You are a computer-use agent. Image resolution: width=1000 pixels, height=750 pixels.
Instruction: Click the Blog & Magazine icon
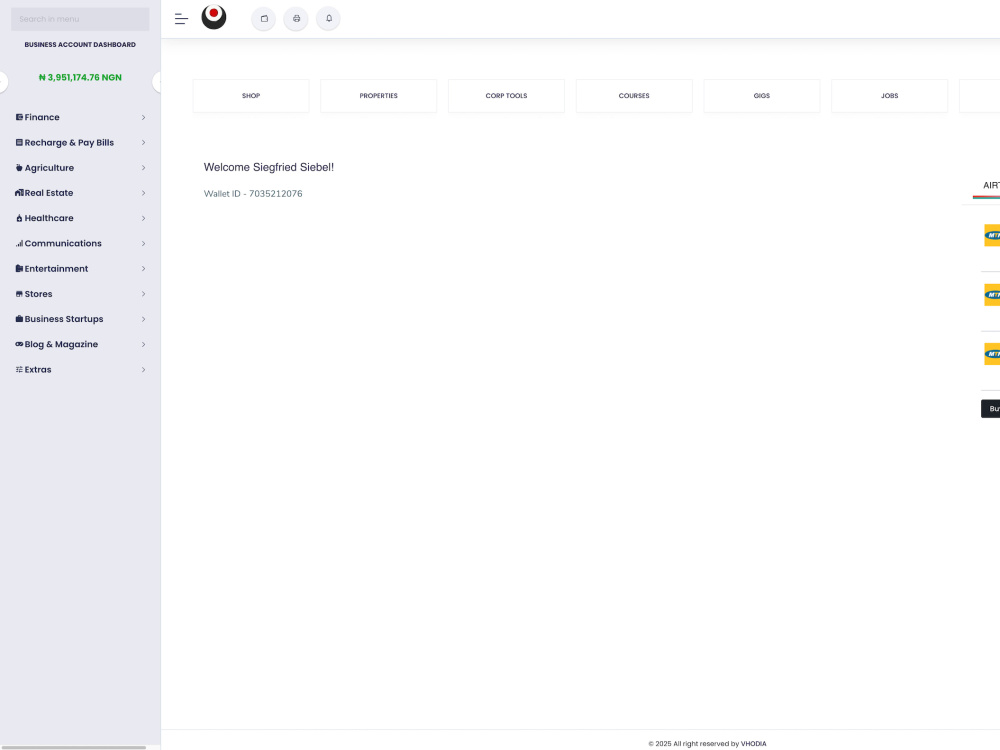pos(19,344)
